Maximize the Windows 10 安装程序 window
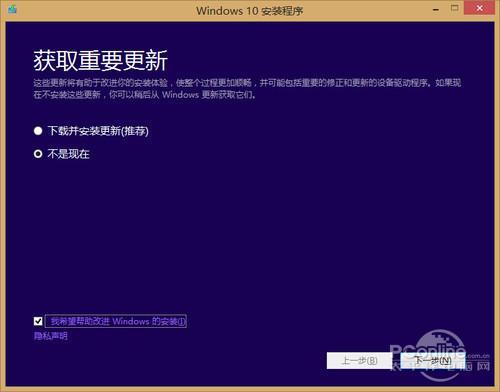 pos(454,8)
